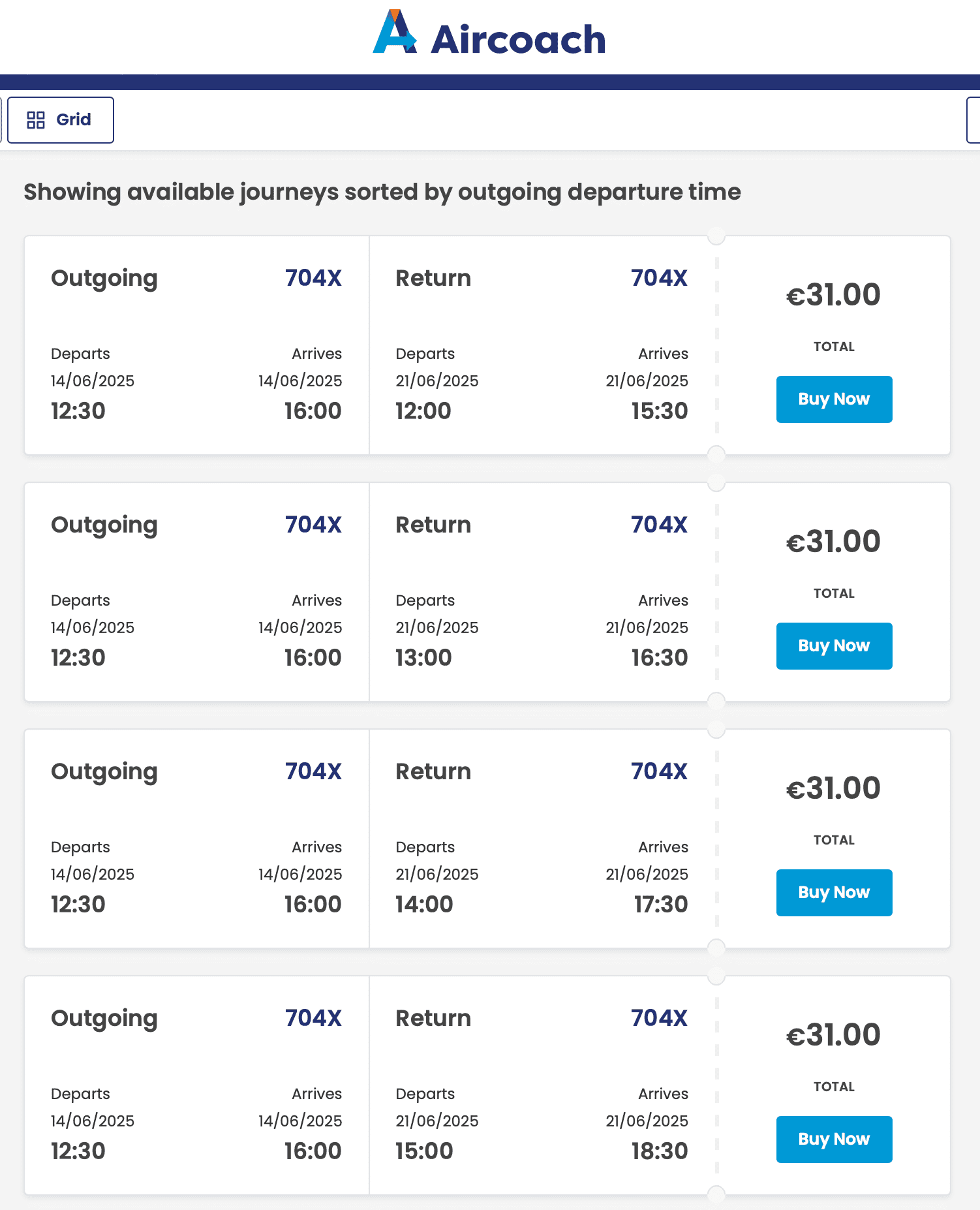Buy the journey returning at 15:00
The image size is (980, 1210).
pos(834,1140)
